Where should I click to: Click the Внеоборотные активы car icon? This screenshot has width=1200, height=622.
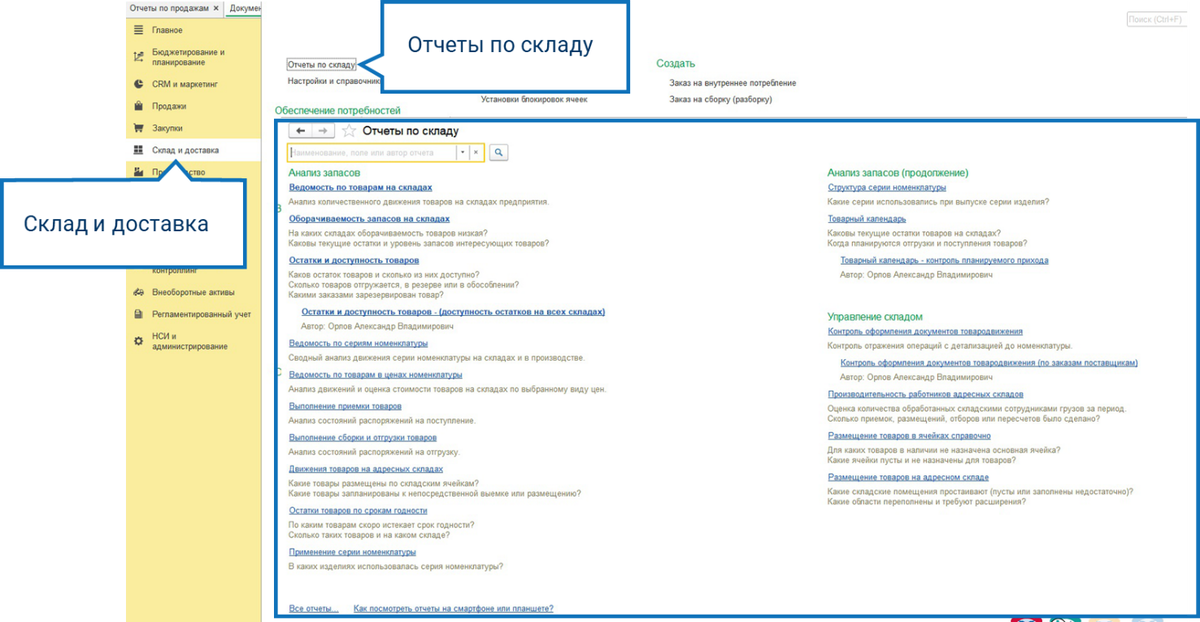[x=139, y=292]
